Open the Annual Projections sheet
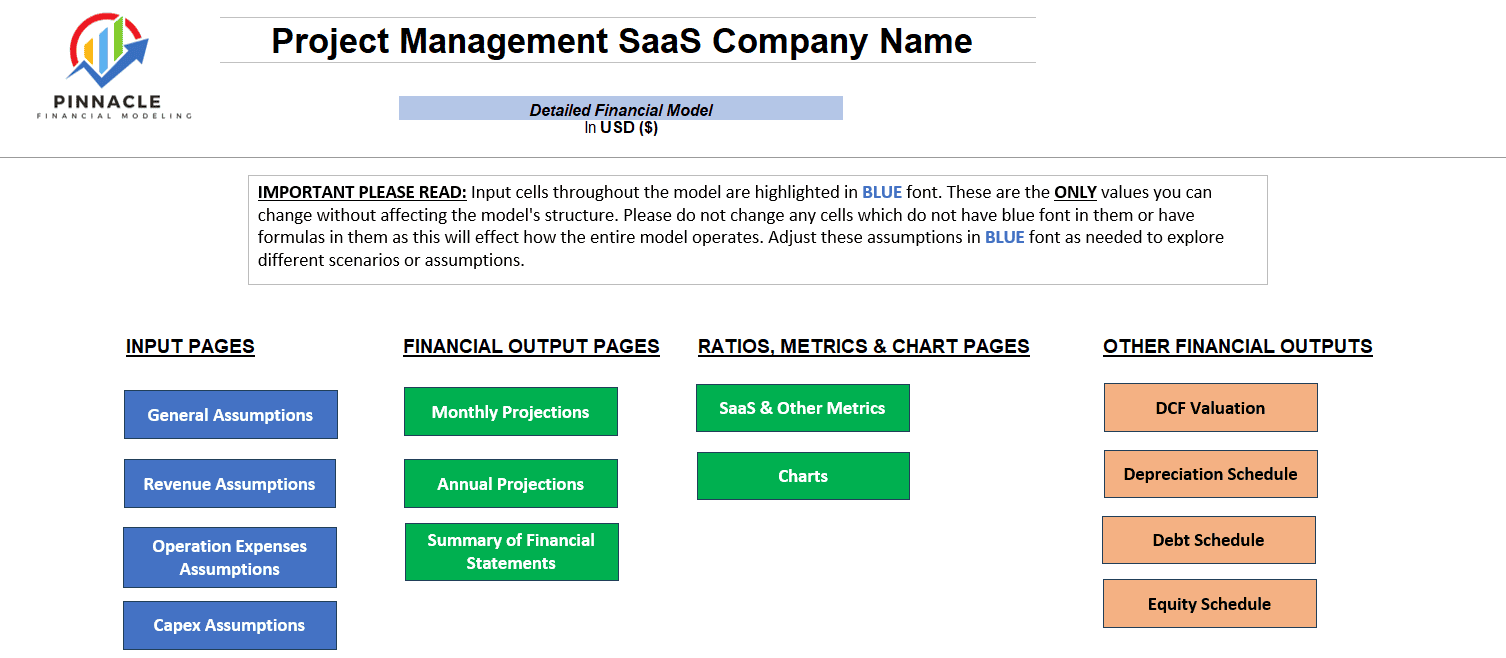Screen dimensions: 1506x658 pos(511,484)
